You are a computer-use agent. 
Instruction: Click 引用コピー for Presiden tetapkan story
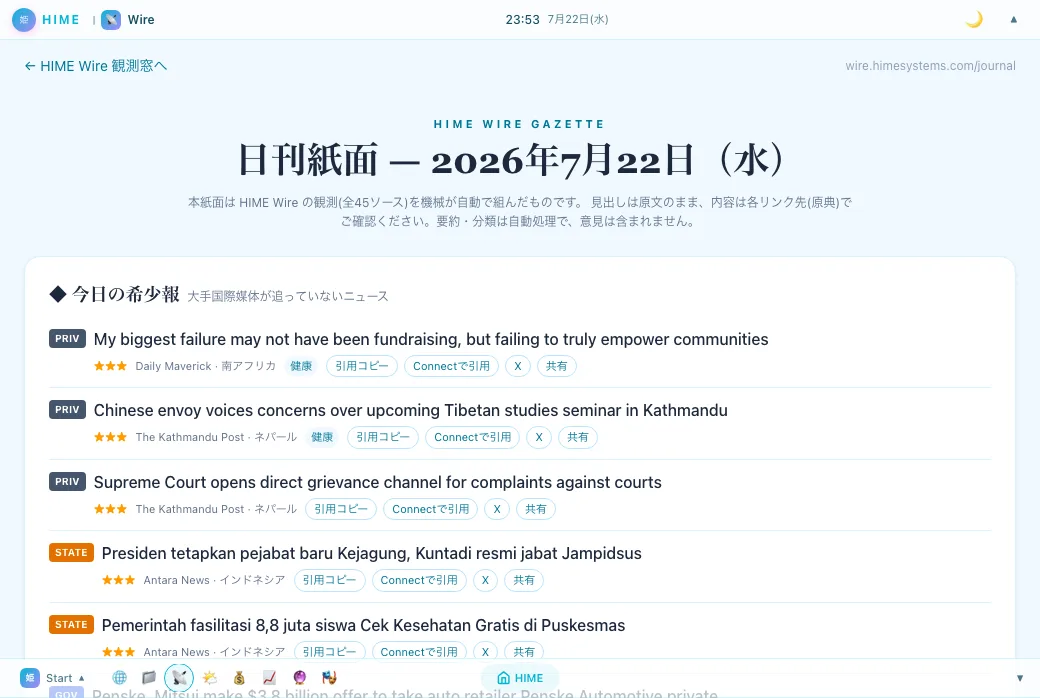[x=330, y=580]
